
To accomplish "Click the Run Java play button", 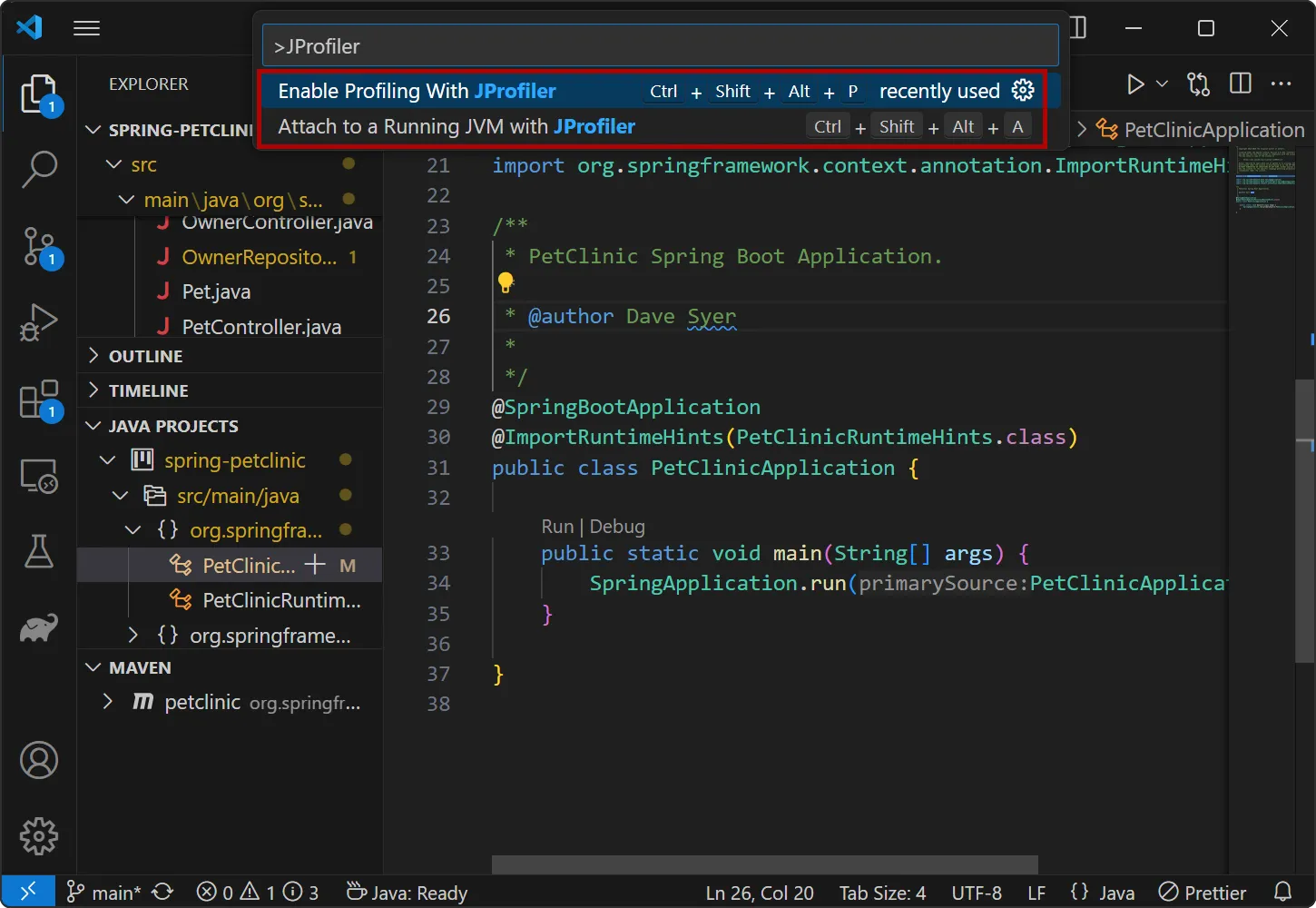I will pyautogui.click(x=1135, y=84).
